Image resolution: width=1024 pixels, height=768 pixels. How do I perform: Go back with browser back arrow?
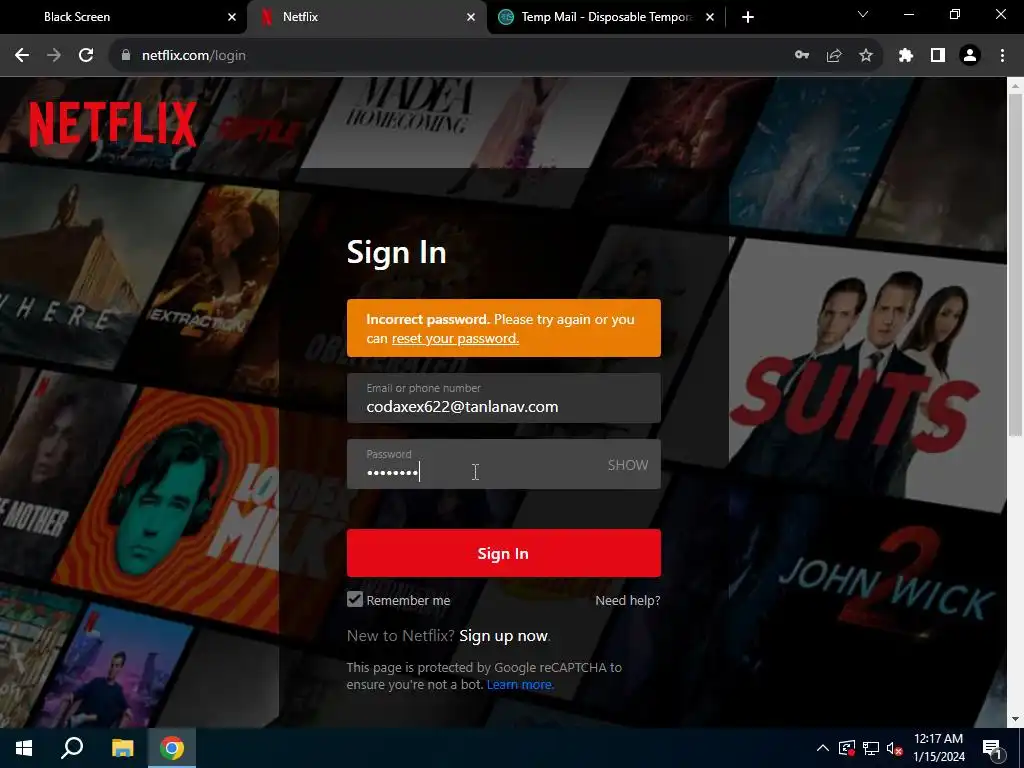tap(22, 56)
